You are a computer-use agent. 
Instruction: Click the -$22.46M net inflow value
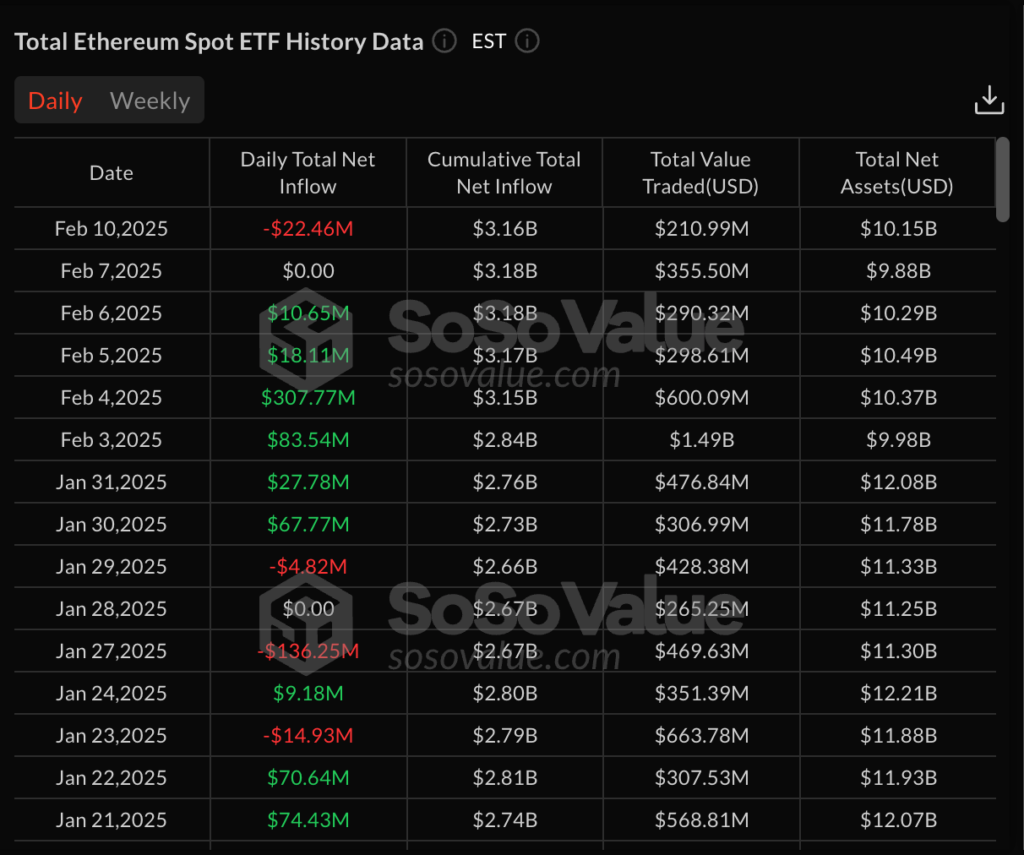click(x=308, y=229)
